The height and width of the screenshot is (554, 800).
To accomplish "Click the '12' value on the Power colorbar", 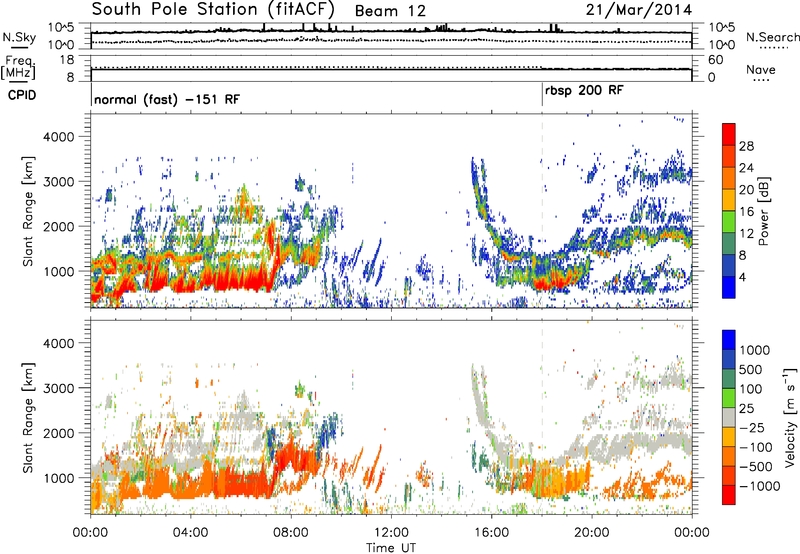I will (746, 234).
